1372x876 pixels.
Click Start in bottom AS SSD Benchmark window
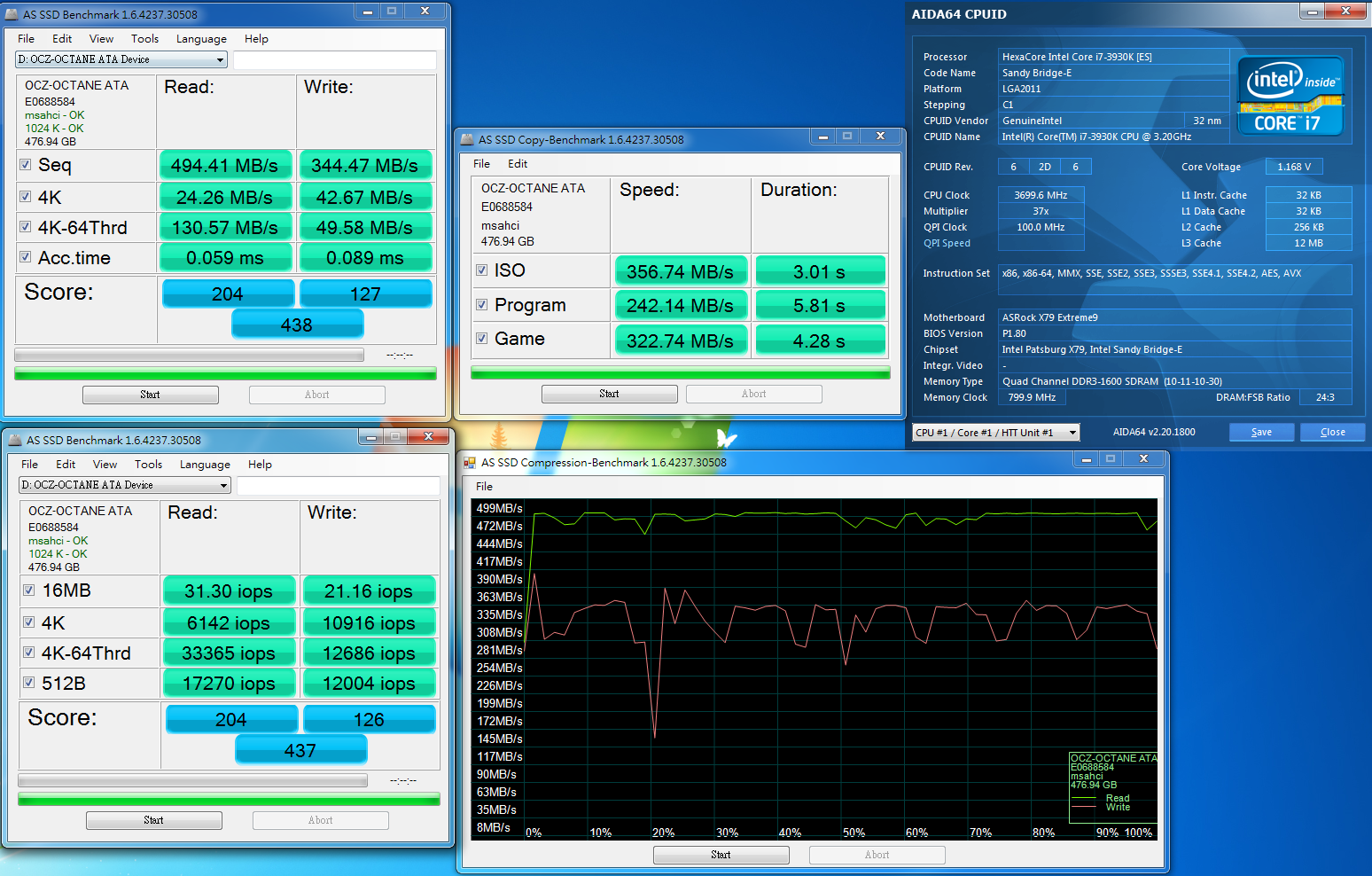tap(154, 820)
